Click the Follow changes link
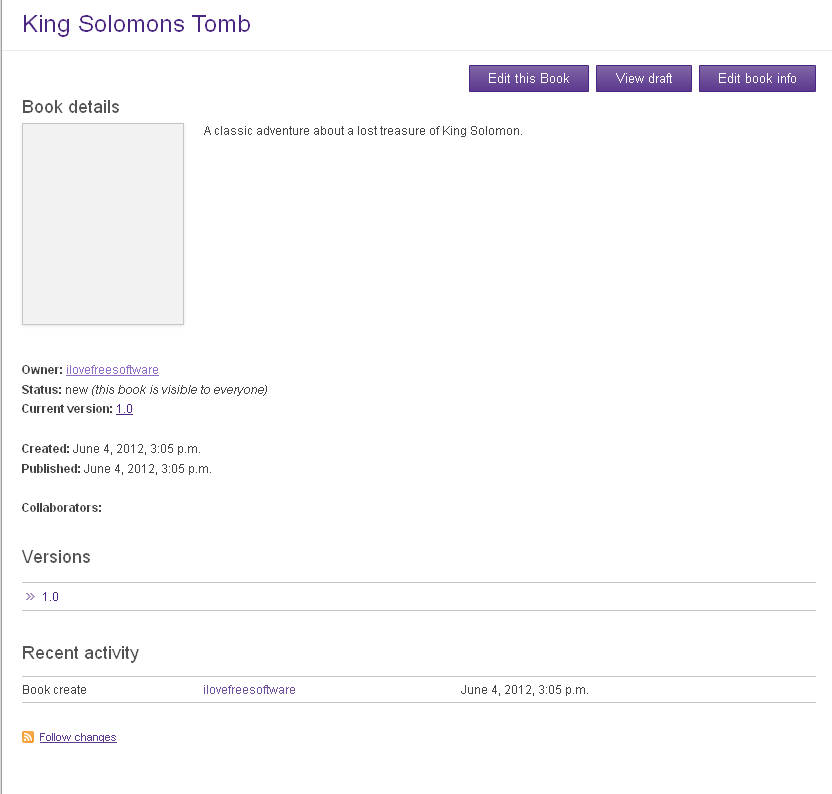The width and height of the screenshot is (832, 794). pyautogui.click(x=78, y=738)
